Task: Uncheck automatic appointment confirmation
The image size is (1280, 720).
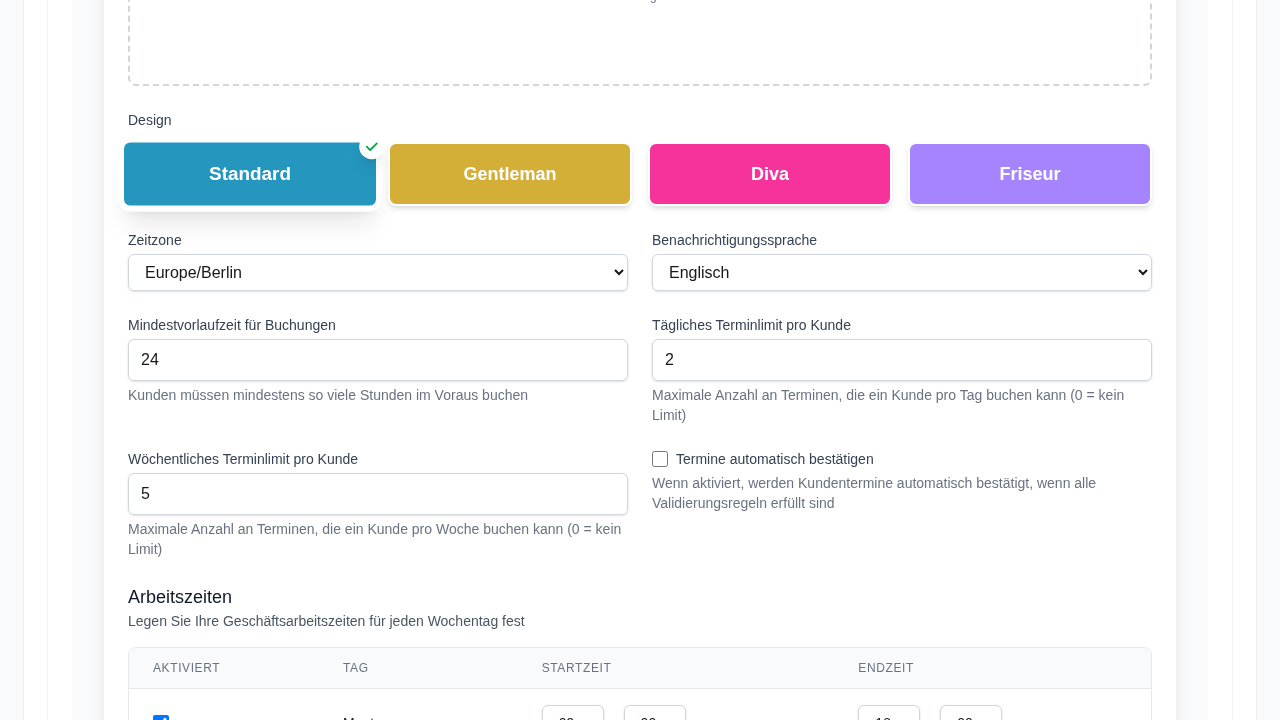Action: click(x=660, y=459)
